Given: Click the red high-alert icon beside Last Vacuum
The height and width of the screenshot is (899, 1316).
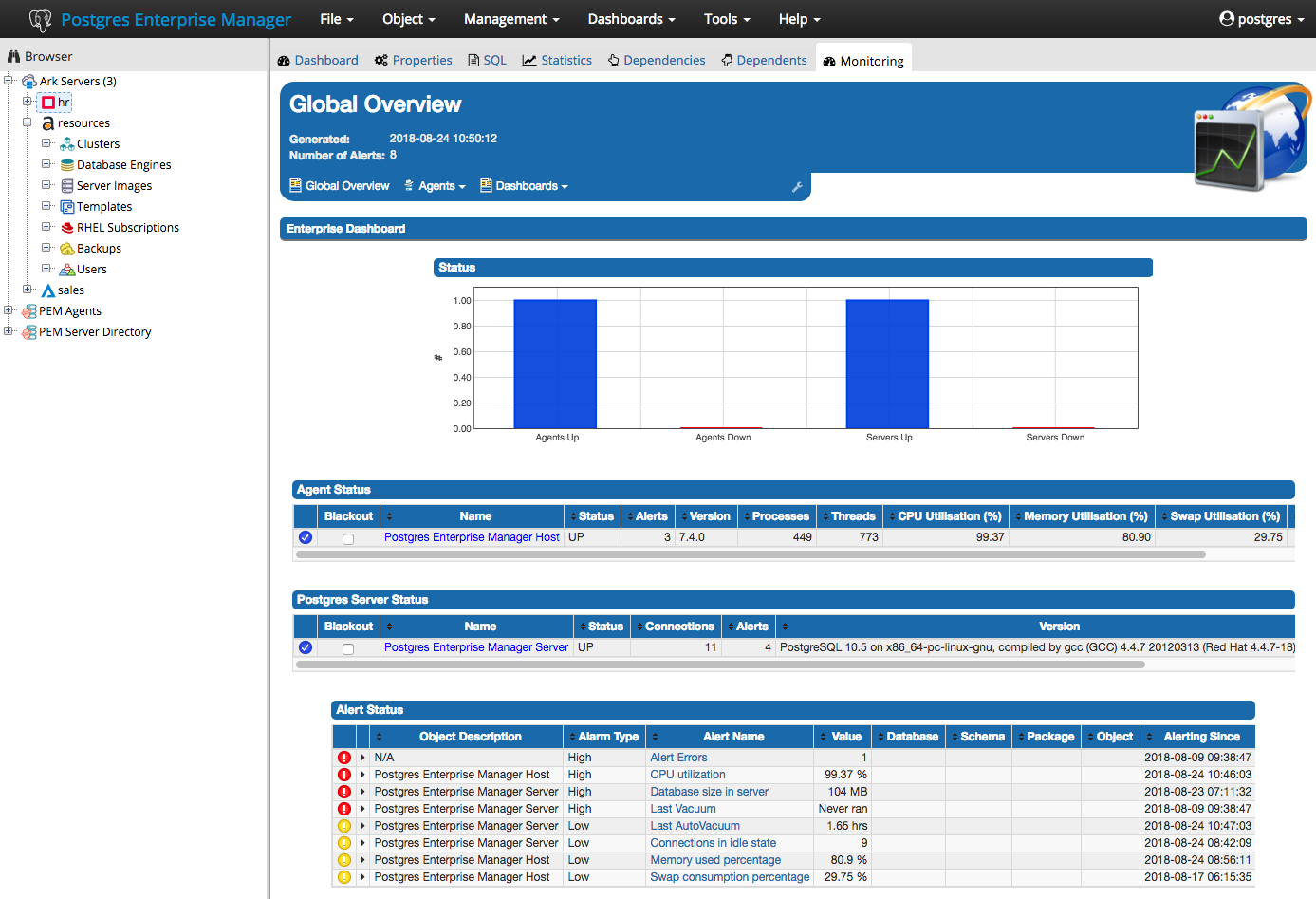Looking at the screenshot, I should pos(343,808).
